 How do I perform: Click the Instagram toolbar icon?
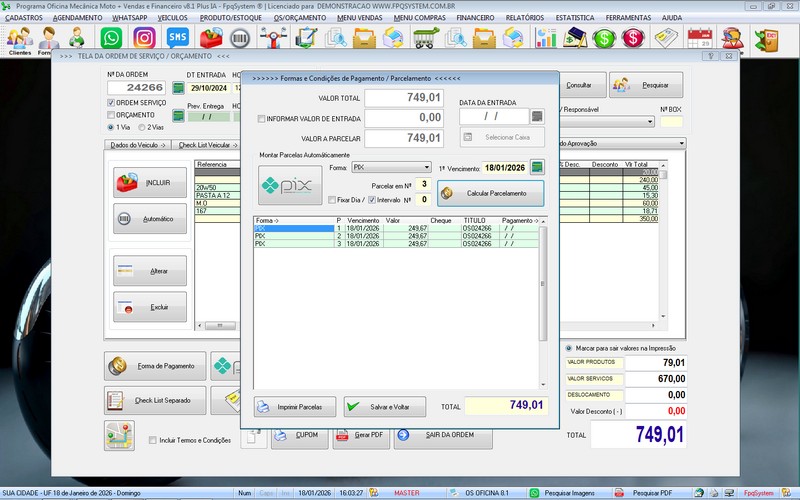(x=144, y=38)
